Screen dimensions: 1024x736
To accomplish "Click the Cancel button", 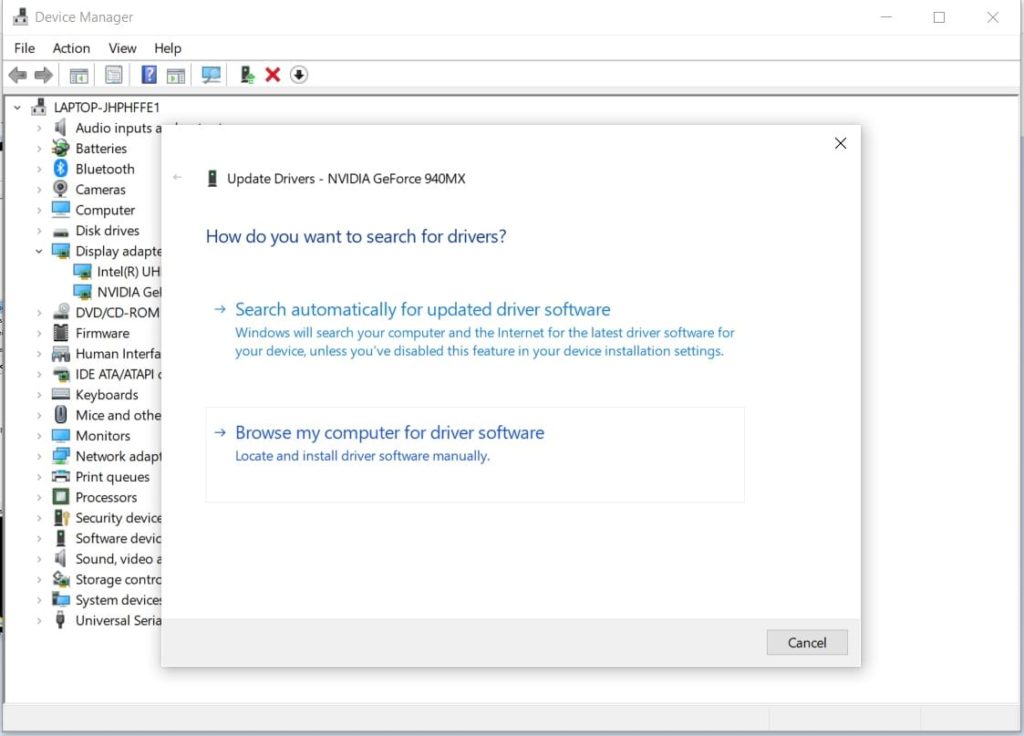I will point(807,643).
